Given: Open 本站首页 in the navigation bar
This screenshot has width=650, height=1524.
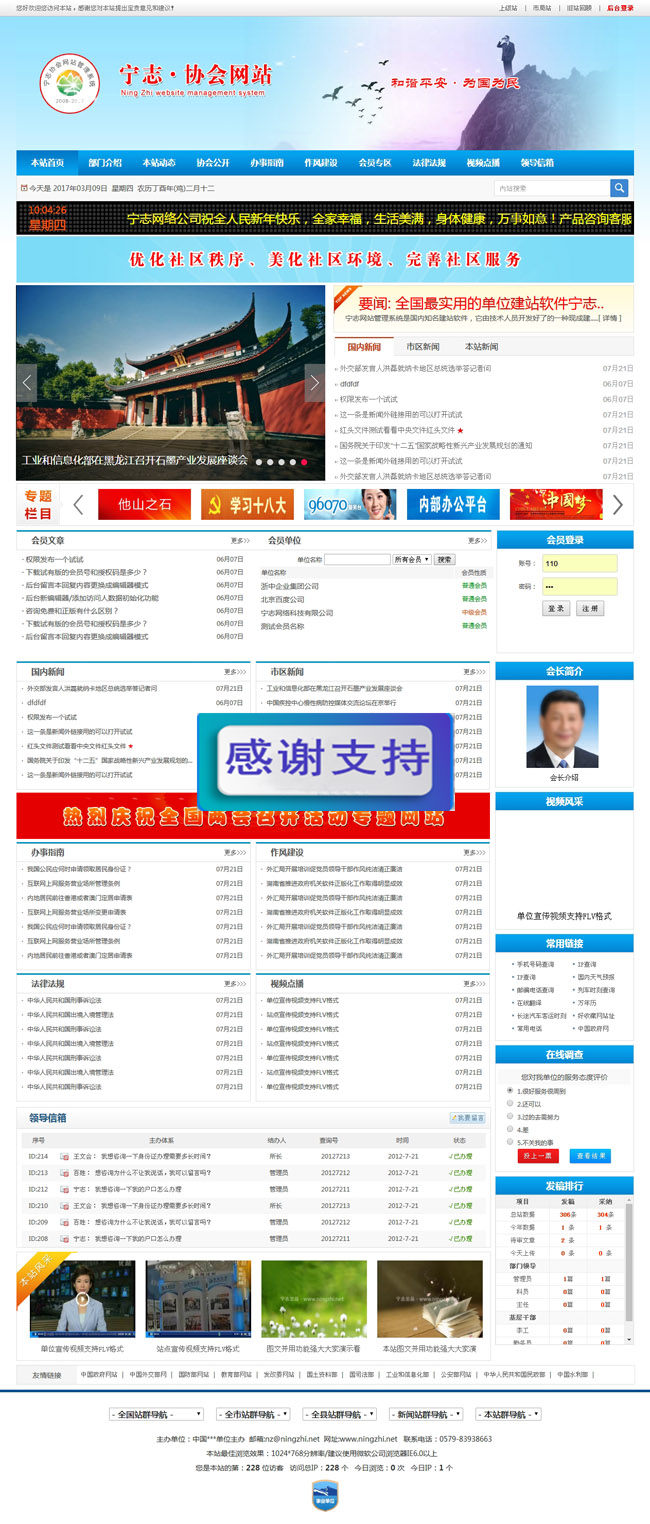Looking at the screenshot, I should point(46,162).
